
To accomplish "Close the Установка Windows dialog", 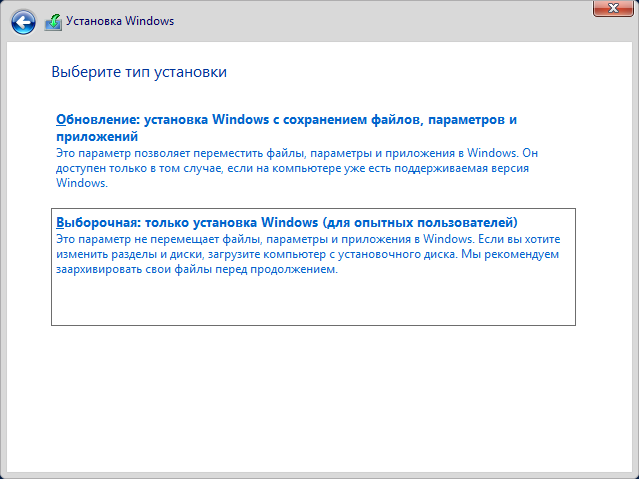I will coord(613,8).
